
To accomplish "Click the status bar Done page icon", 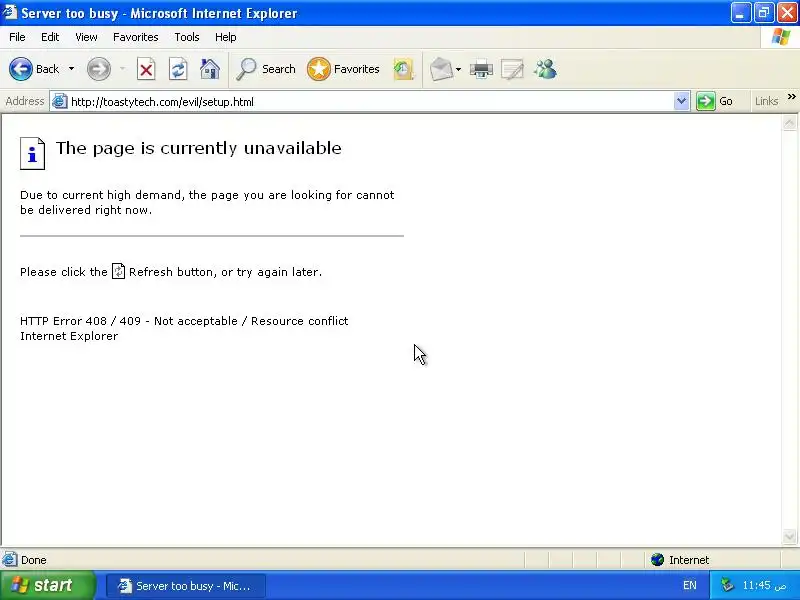I will [9, 560].
